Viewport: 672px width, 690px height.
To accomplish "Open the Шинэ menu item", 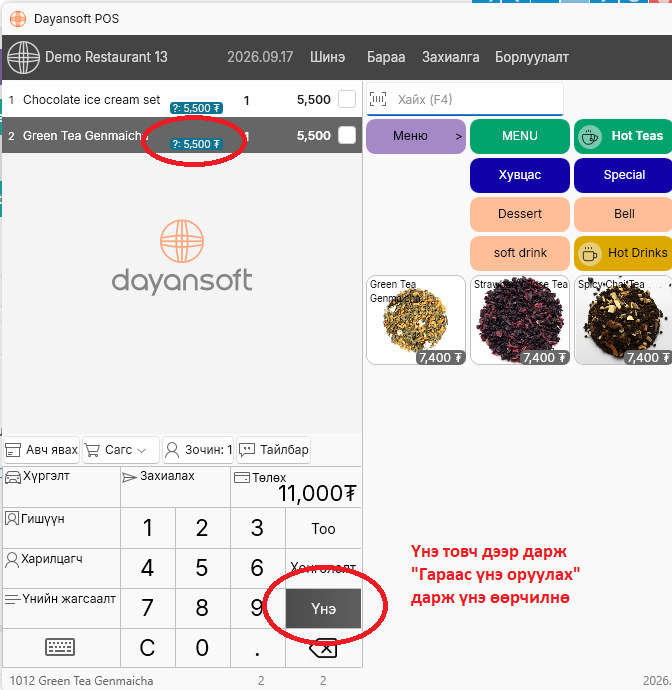I will coord(327,57).
